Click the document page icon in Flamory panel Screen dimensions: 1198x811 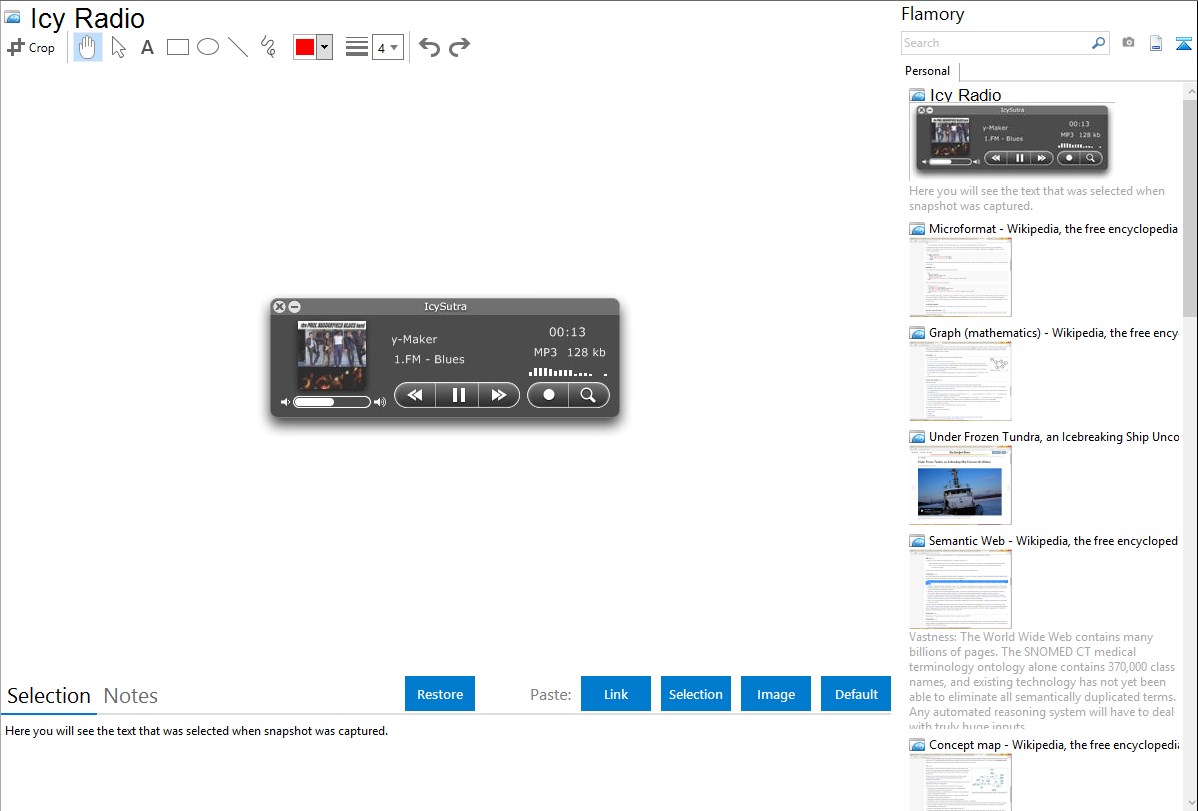click(x=1156, y=43)
